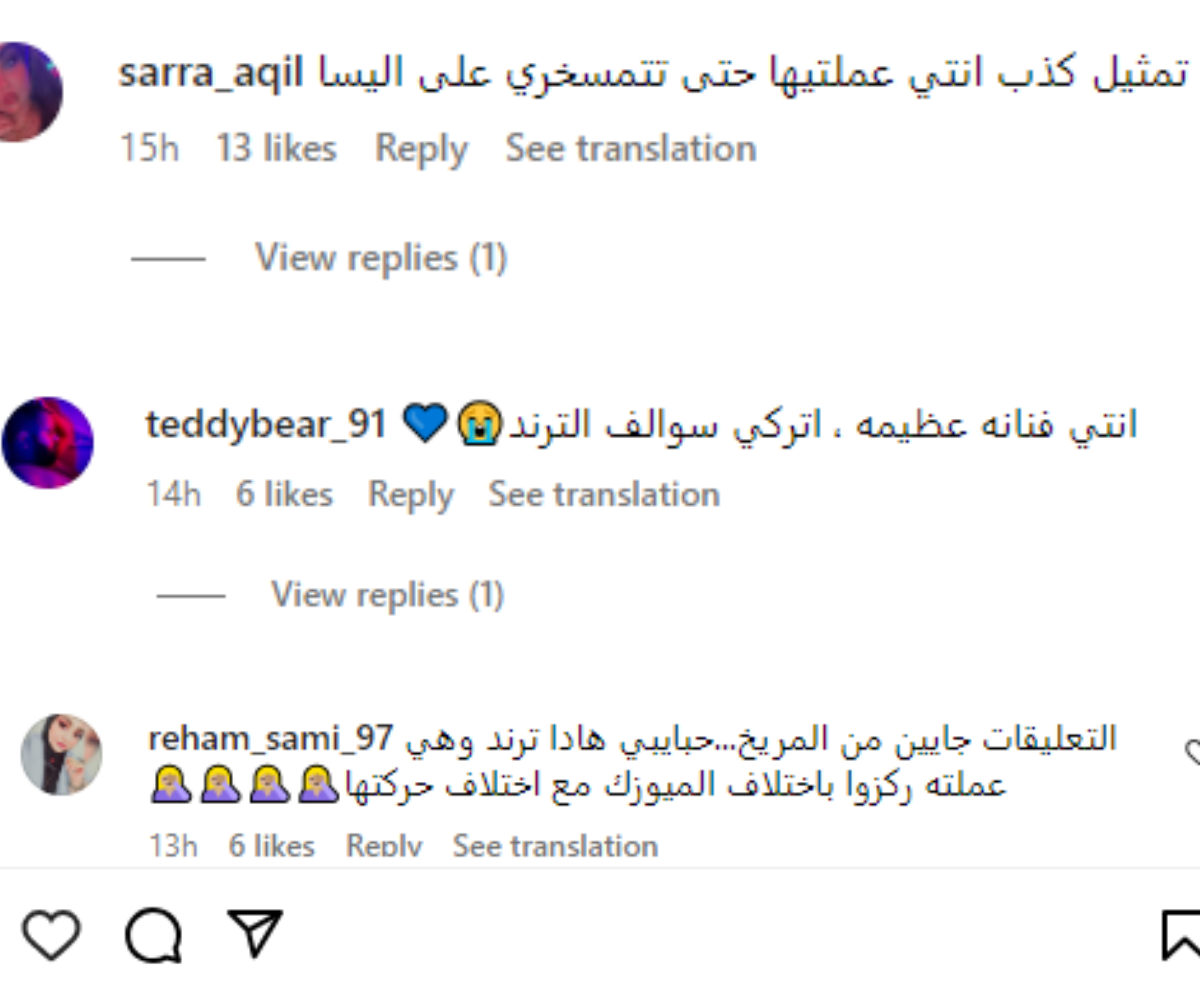
Task: Open teddybear_91's profile avatar
Action: (48, 443)
